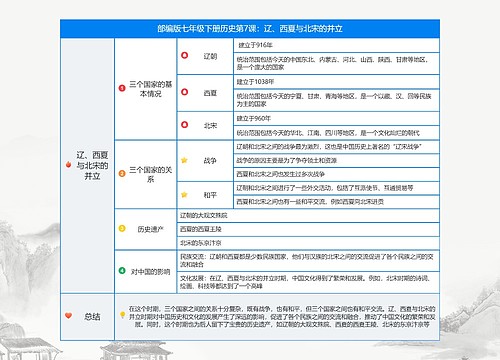Select the cell 建立于1038年
This screenshot has height=360, width=500.
point(336,82)
